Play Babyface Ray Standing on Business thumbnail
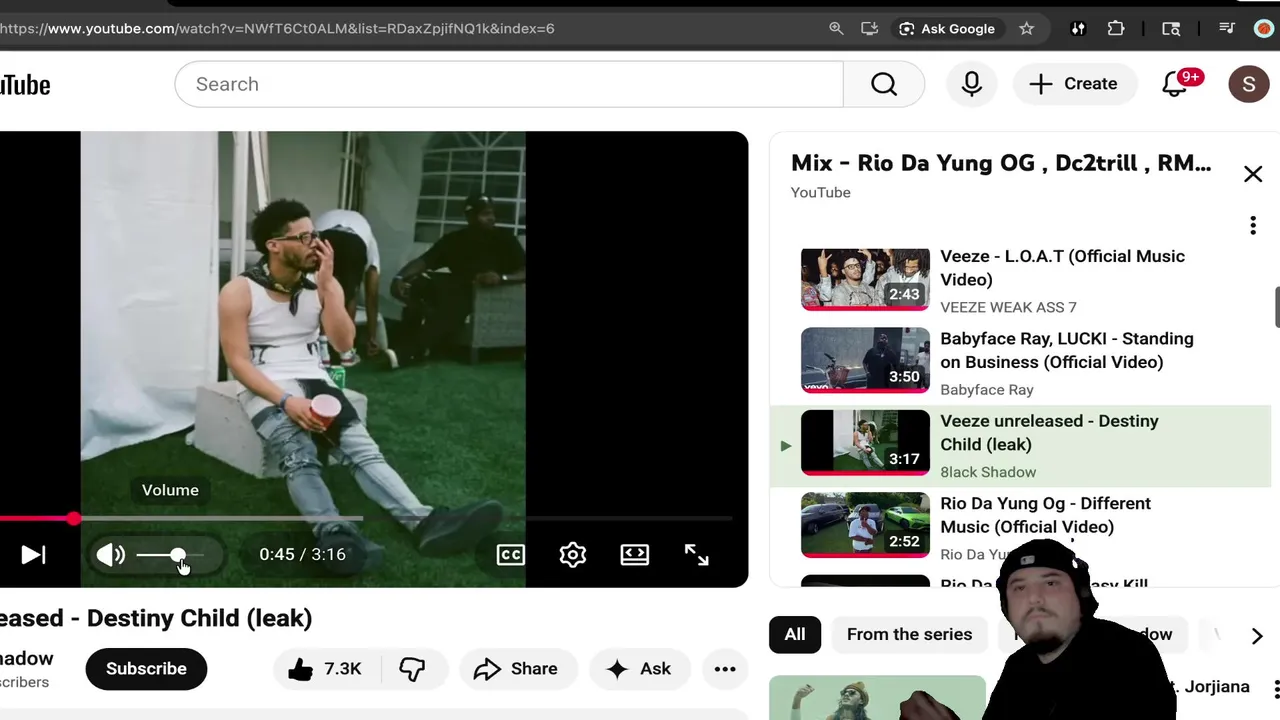 [865, 361]
